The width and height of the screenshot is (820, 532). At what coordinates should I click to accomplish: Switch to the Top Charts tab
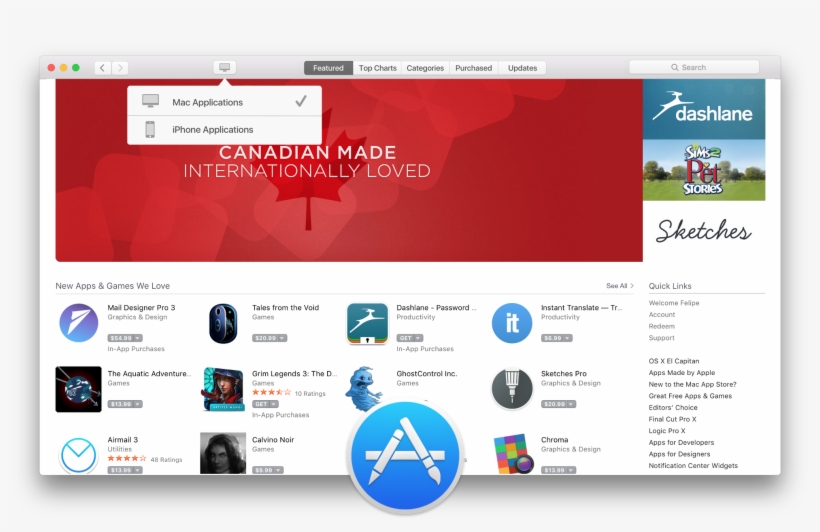point(378,68)
